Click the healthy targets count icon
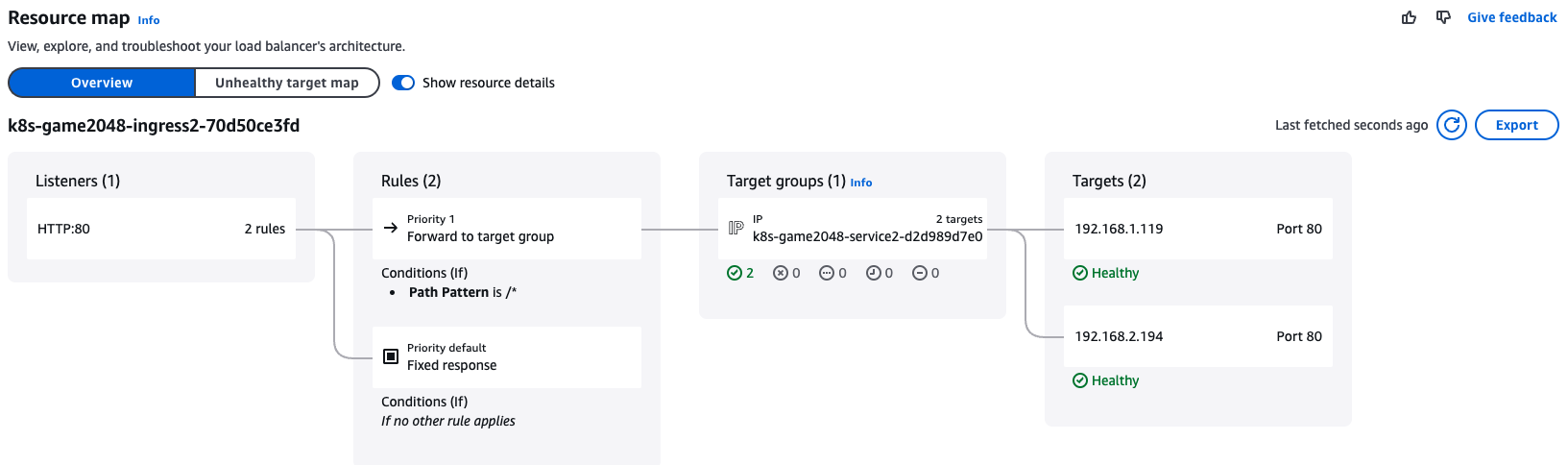Viewport: 1568px width, 465px height. (x=735, y=273)
